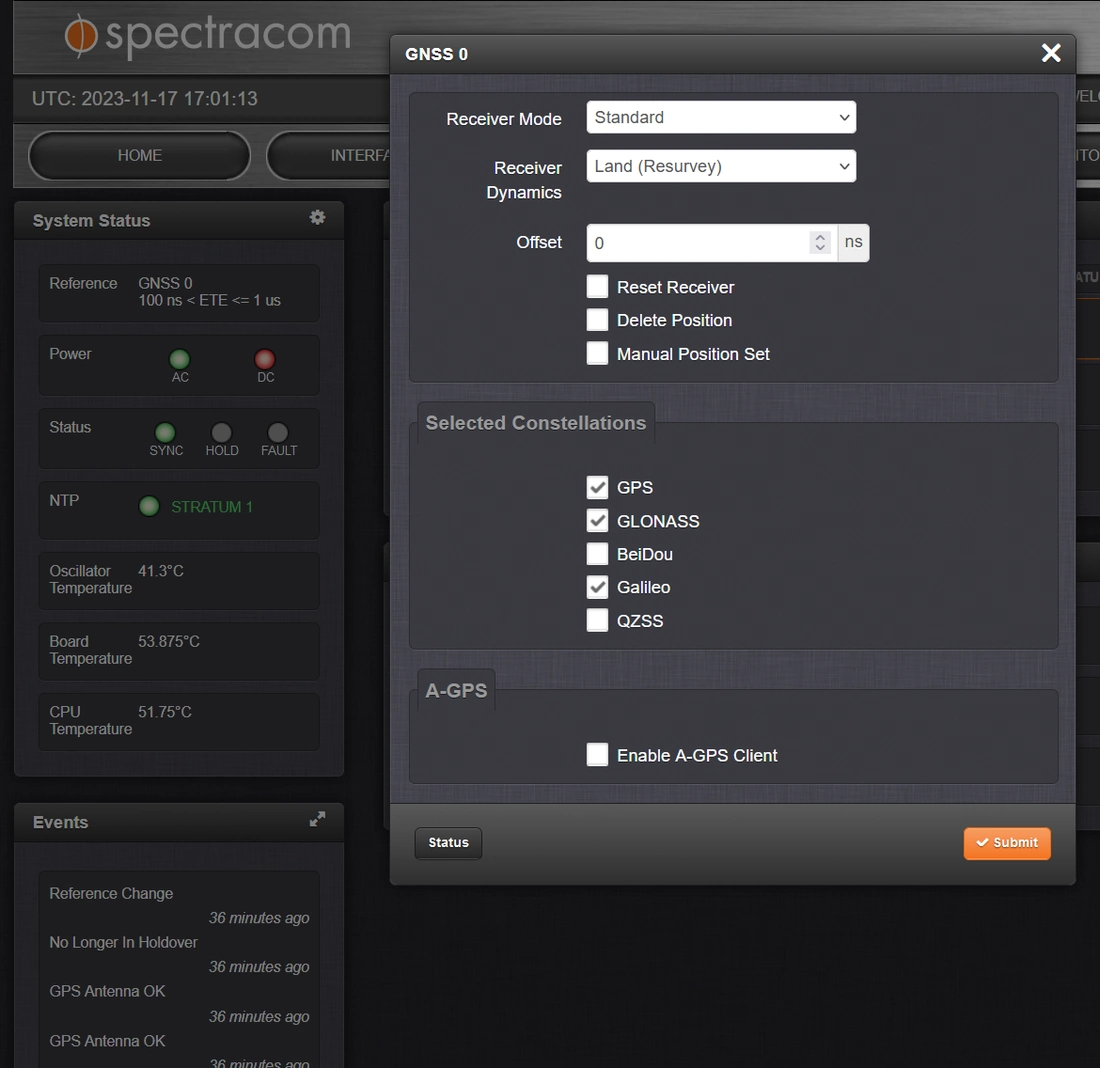Click the Reference Change event
The height and width of the screenshot is (1068, 1100).
pos(111,893)
